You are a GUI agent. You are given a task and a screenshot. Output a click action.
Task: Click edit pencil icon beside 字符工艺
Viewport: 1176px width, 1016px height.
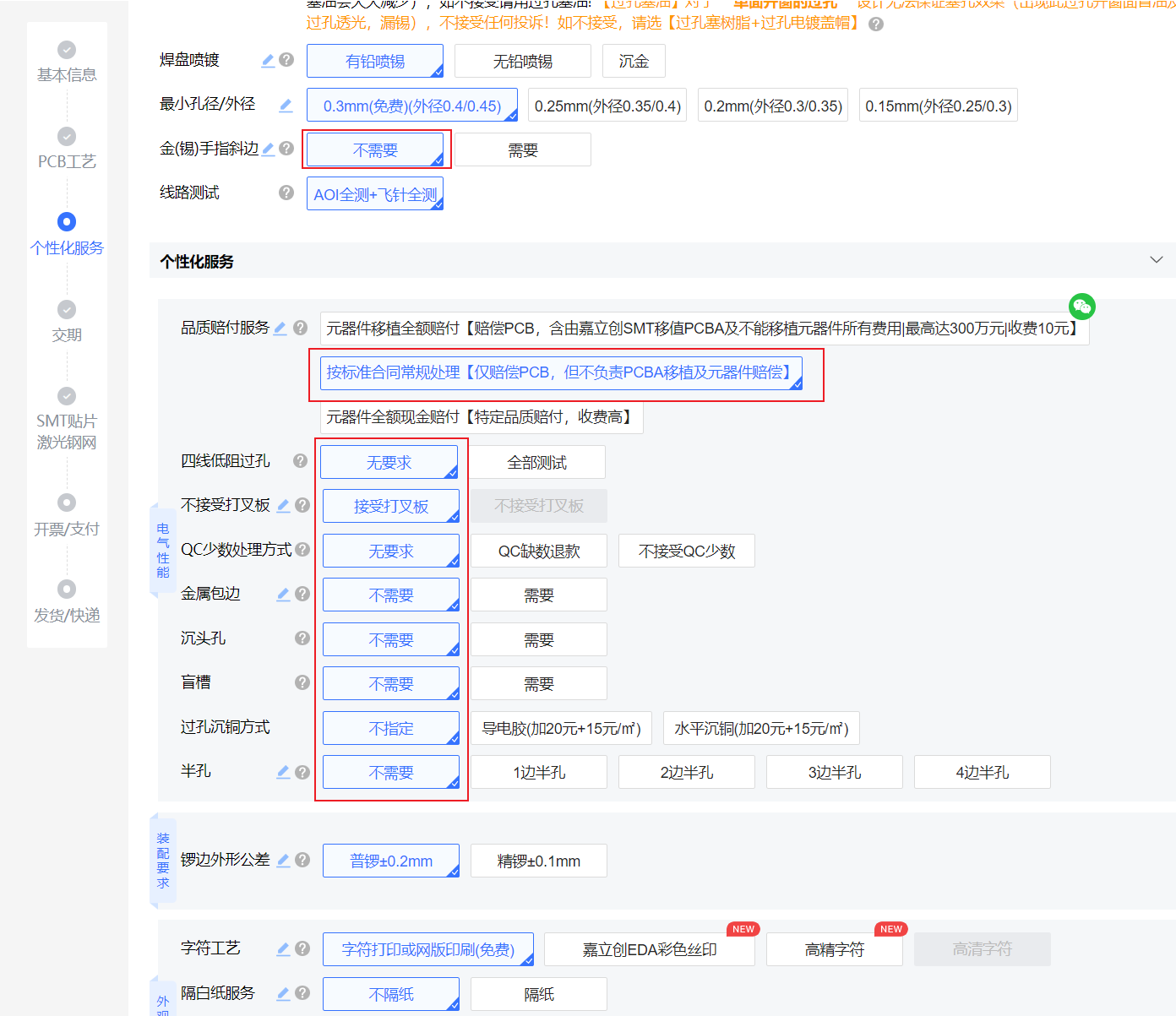pos(283,948)
